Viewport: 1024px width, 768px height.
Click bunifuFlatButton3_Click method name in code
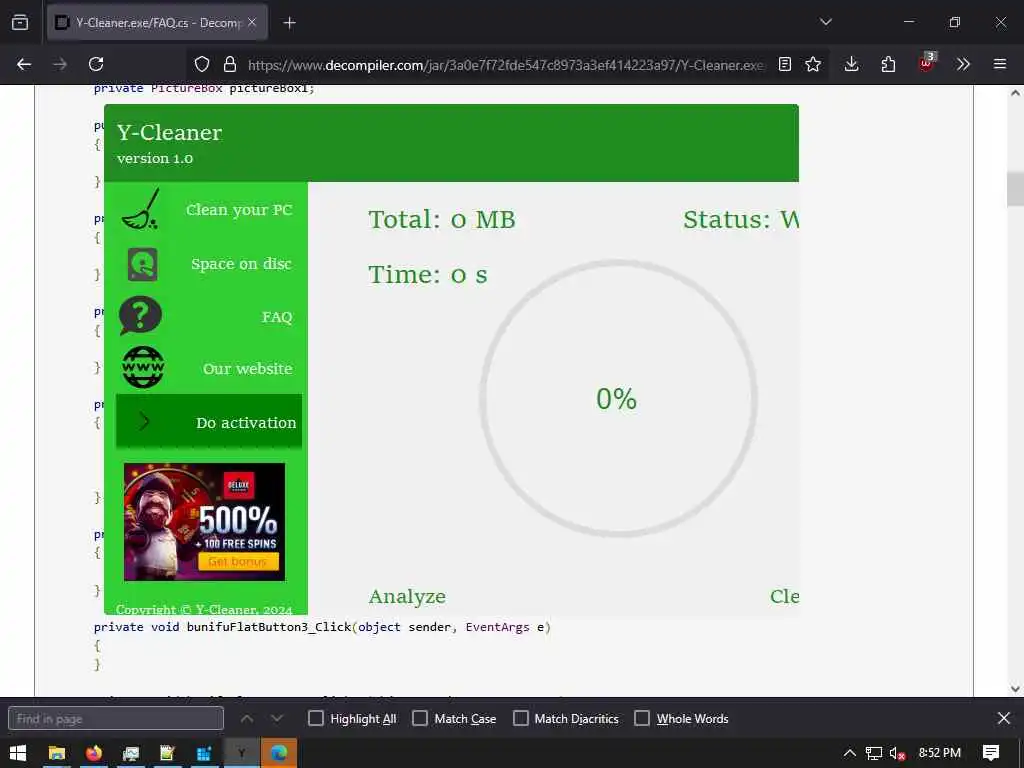coord(269,627)
